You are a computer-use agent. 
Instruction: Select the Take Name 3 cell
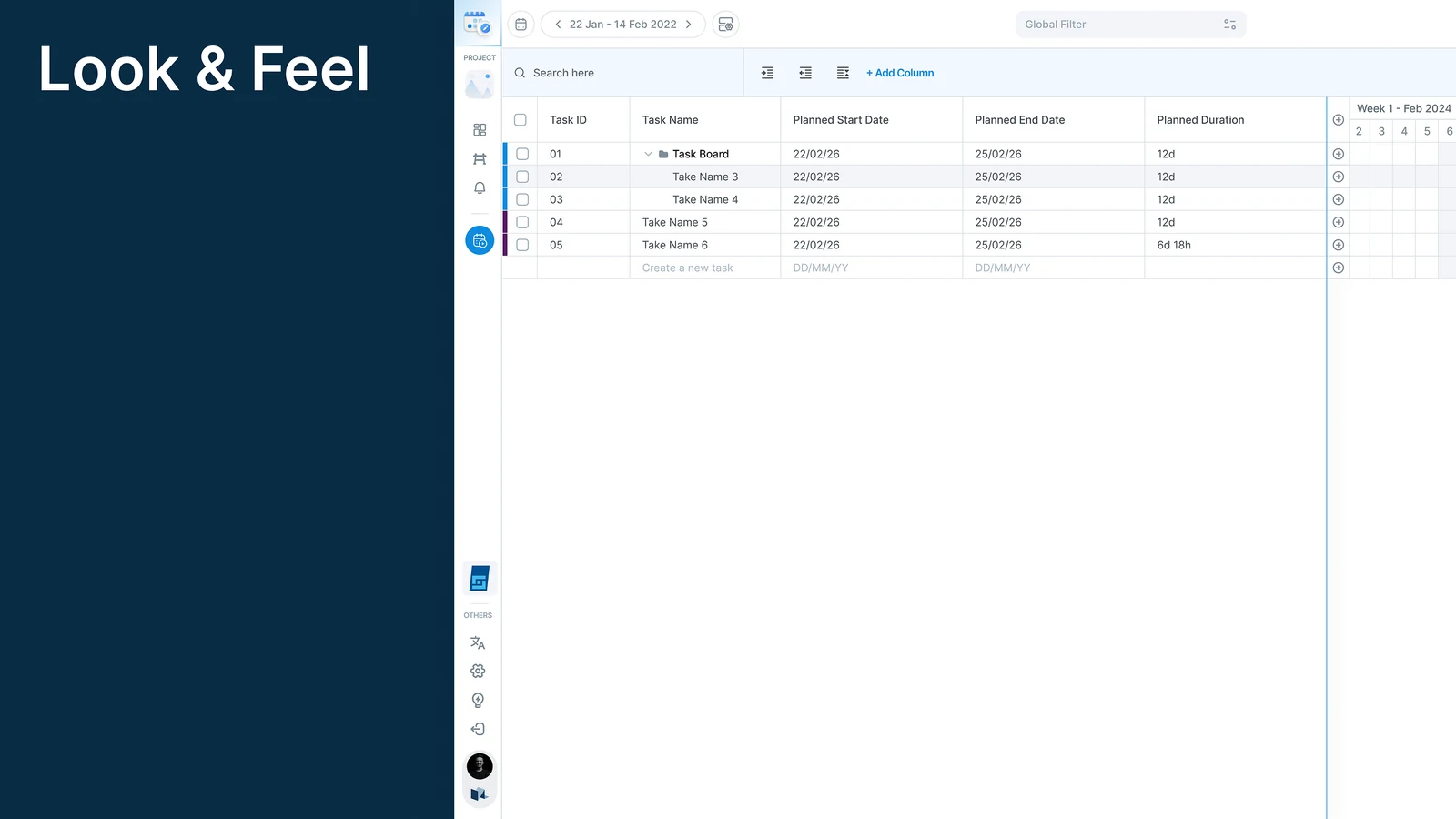tap(705, 177)
